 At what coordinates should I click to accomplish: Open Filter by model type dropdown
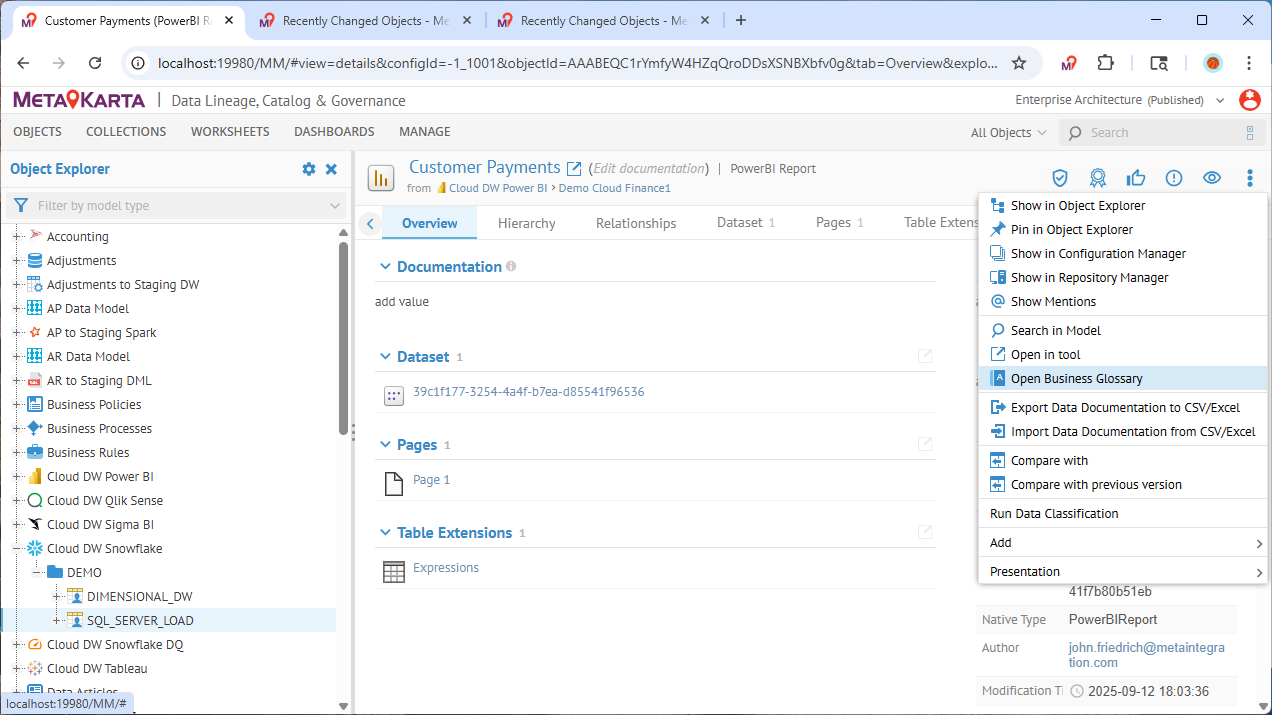176,205
